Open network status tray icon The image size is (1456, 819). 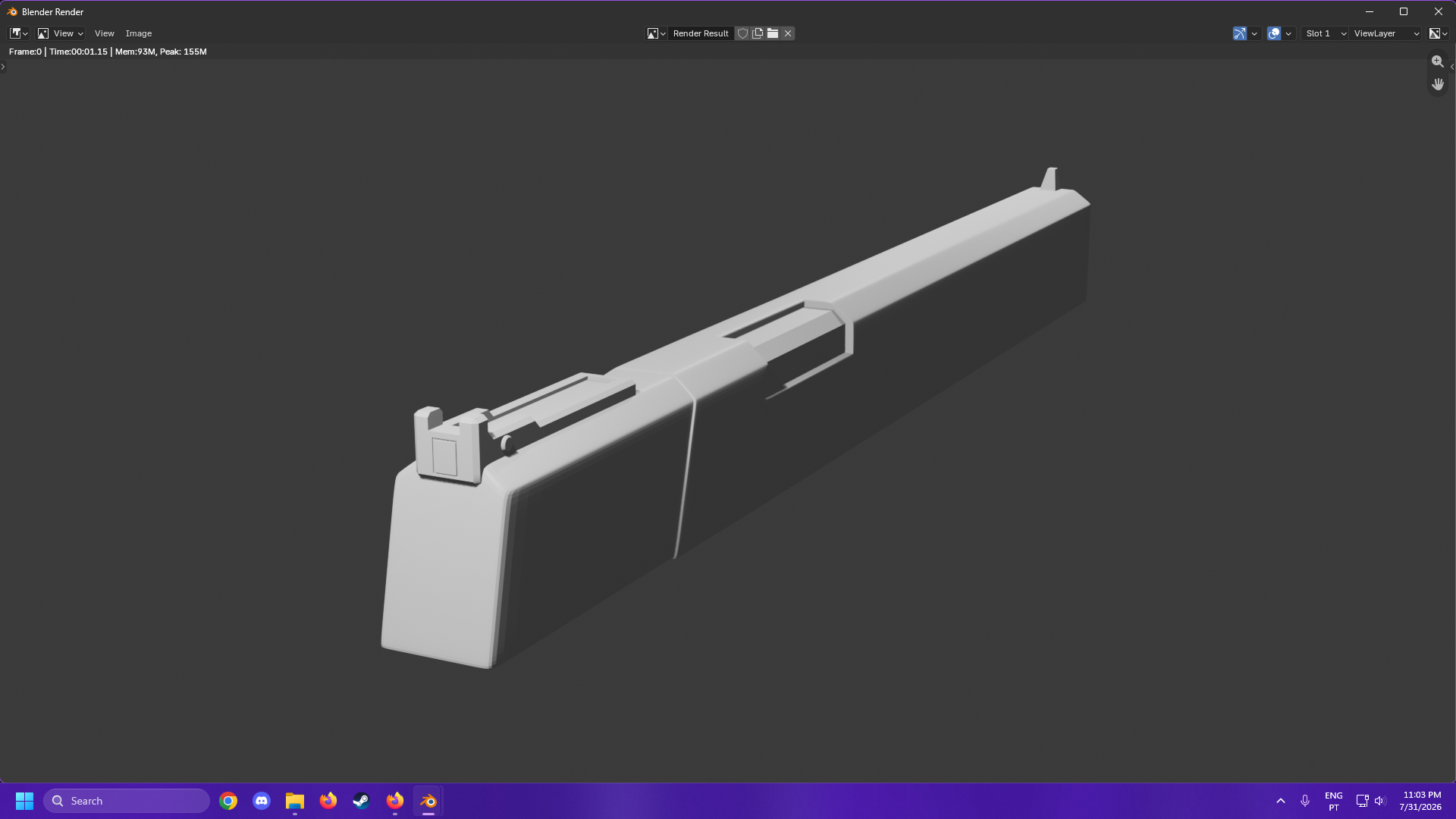point(1362,801)
